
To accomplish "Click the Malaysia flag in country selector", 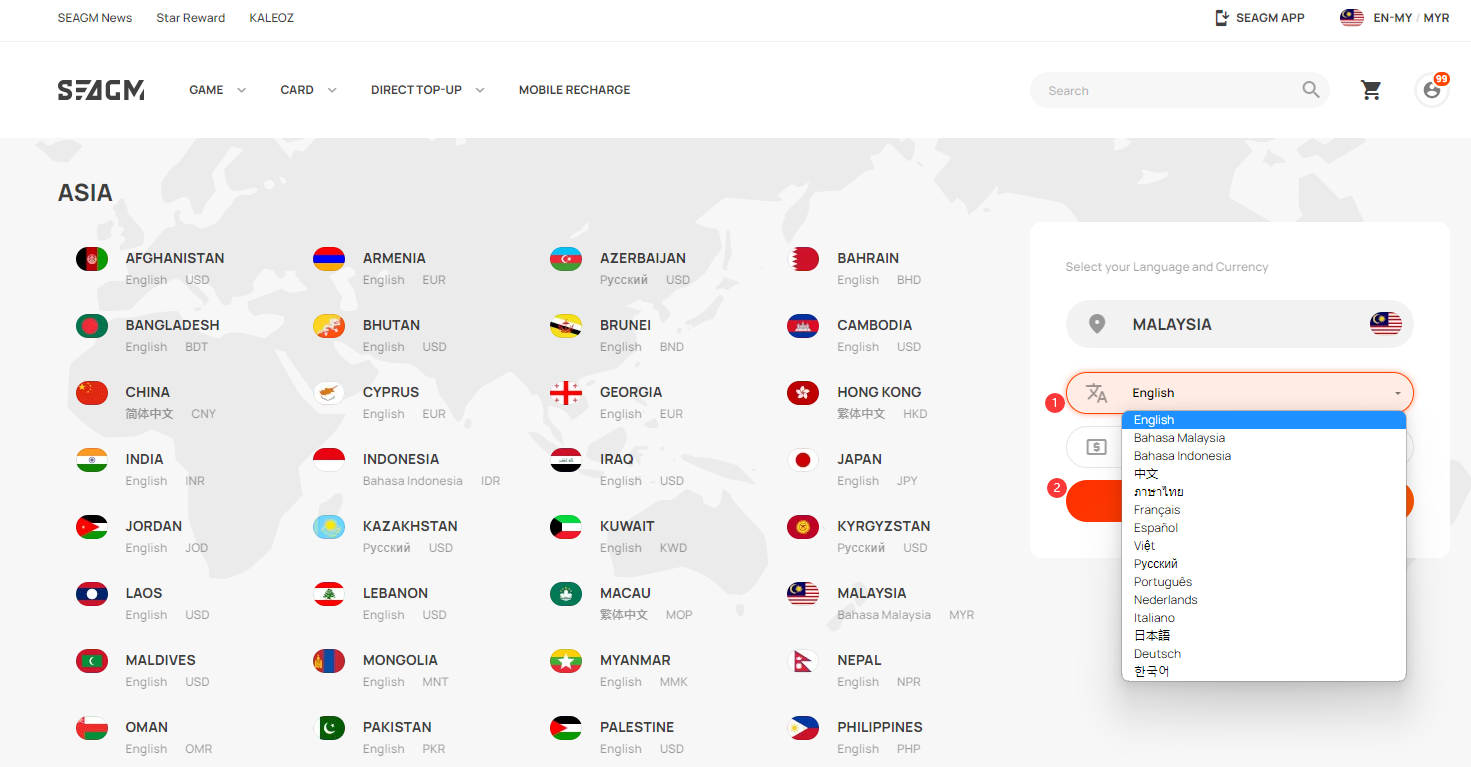I will click(x=1386, y=324).
